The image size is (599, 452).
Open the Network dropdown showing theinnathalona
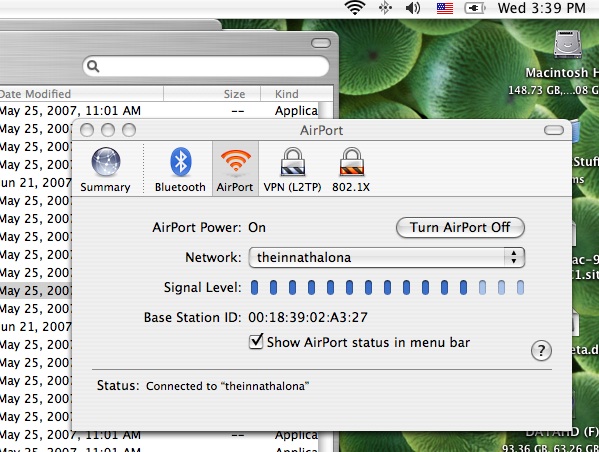pyautogui.click(x=387, y=257)
